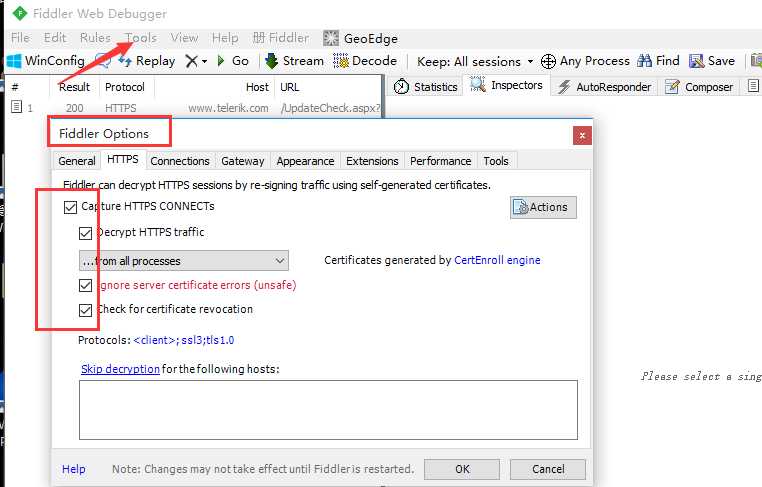Toggle the Decode toolbar button
This screenshot has width=762, height=487.
click(x=365, y=61)
